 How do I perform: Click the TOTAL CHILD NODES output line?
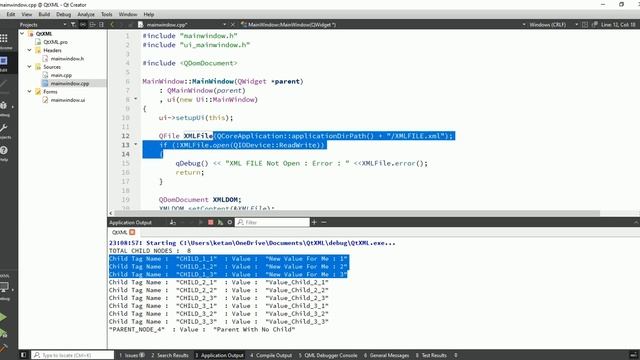pyautogui.click(x=150, y=251)
